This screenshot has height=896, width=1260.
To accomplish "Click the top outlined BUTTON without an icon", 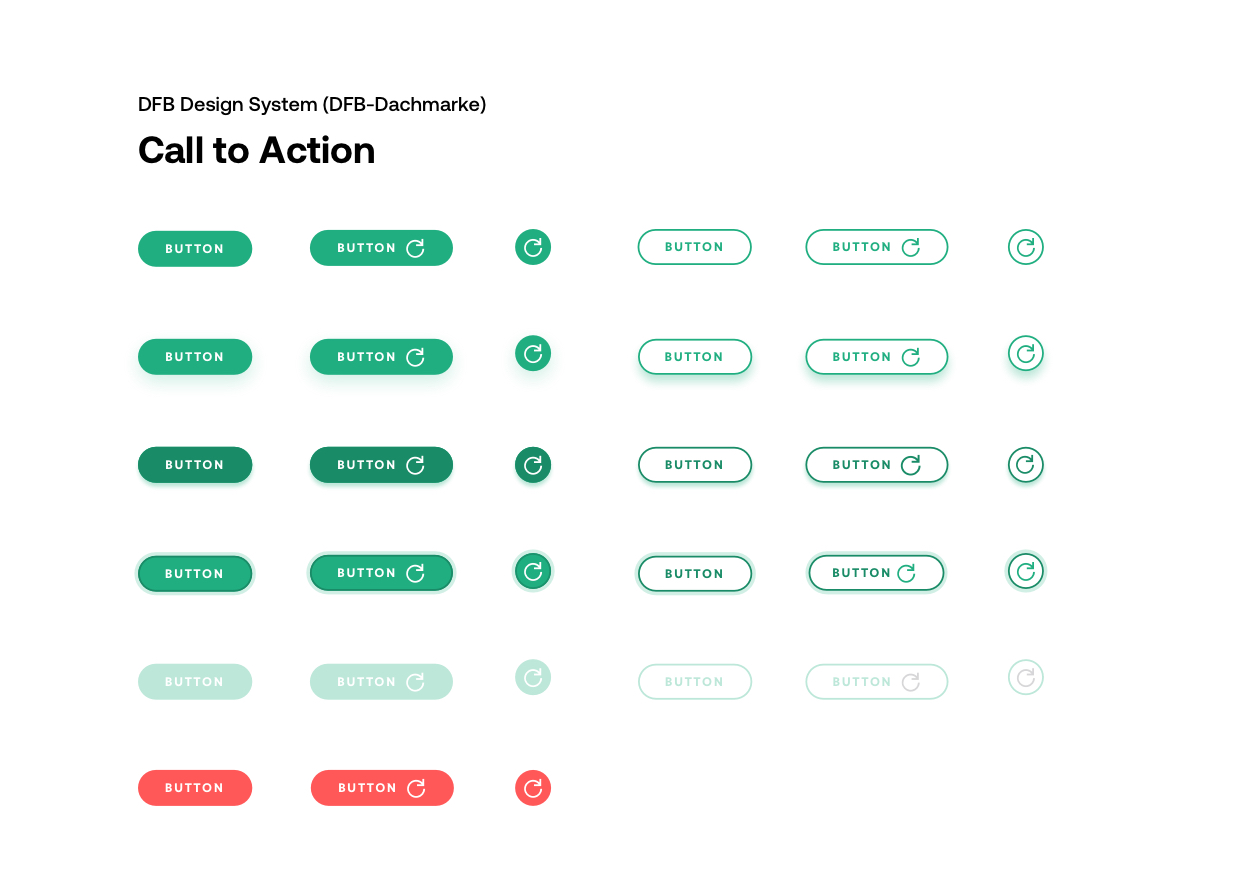I will point(695,247).
